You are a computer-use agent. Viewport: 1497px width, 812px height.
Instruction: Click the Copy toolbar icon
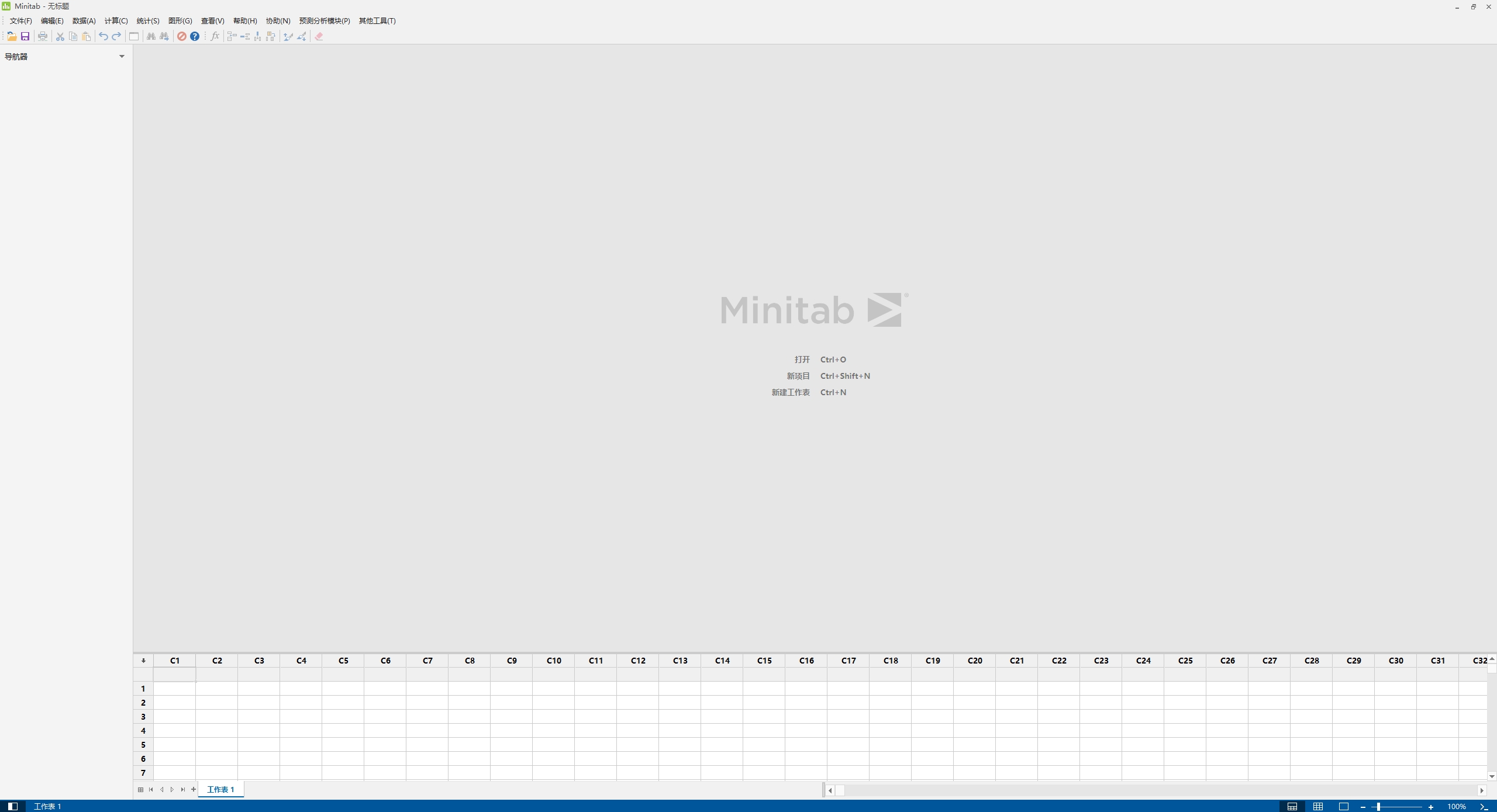[73, 36]
